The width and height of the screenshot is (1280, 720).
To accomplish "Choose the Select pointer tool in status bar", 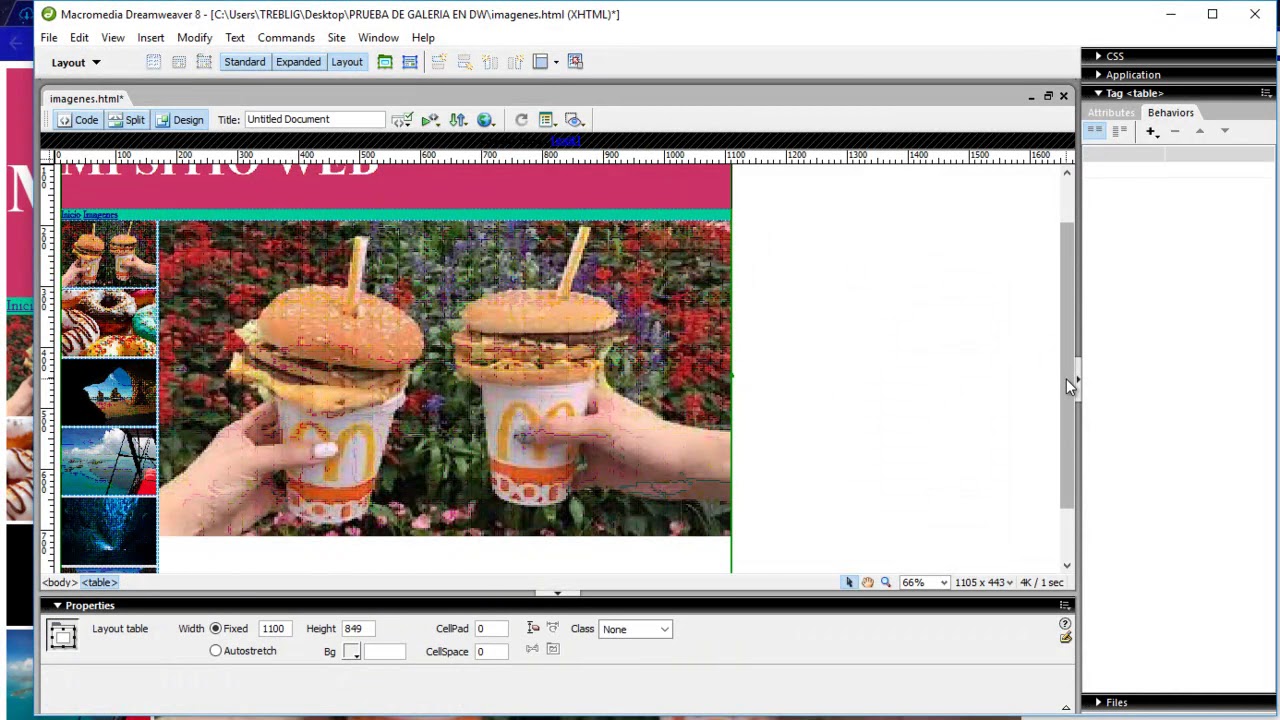I will 849,582.
